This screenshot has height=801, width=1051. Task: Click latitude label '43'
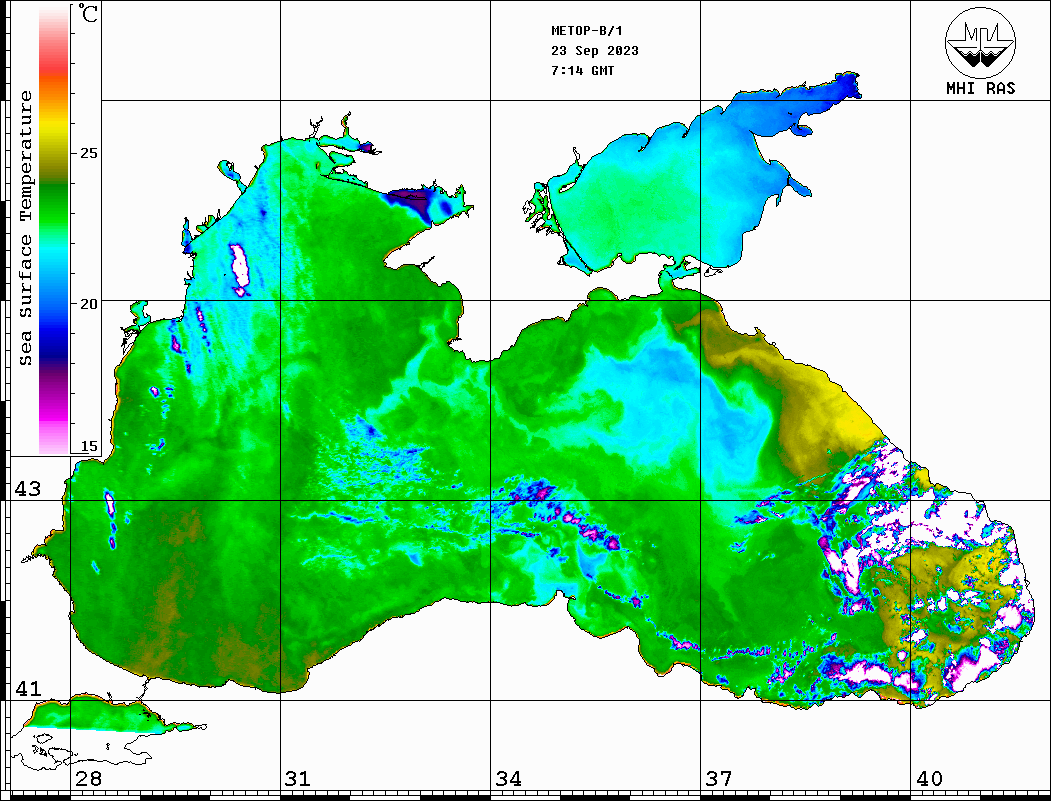pyautogui.click(x=28, y=489)
